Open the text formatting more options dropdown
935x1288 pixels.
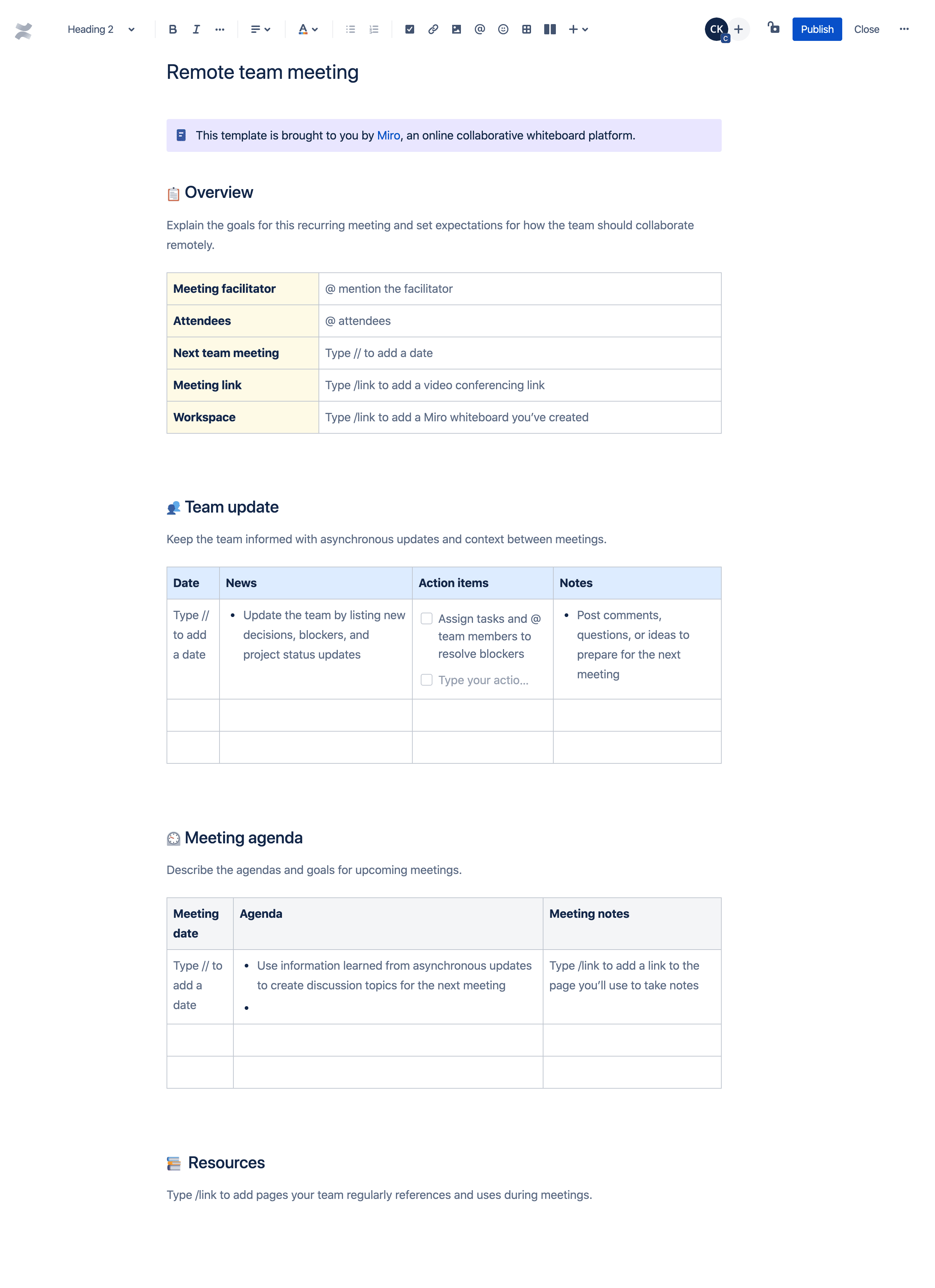pos(219,29)
